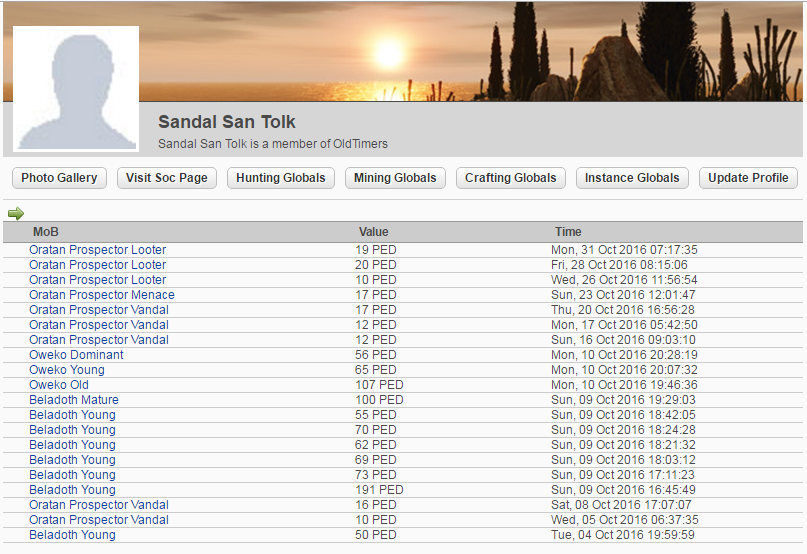
Task: Click the sunset banner image
Action: pyautogui.click(x=470, y=50)
